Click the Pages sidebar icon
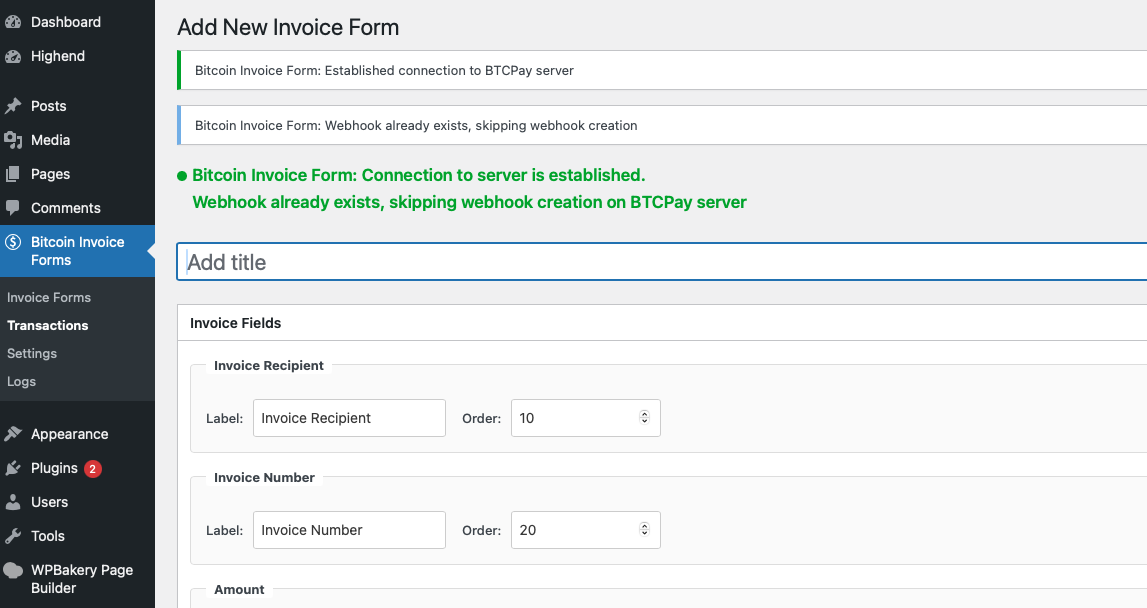This screenshot has height=608, width=1147. point(14,173)
